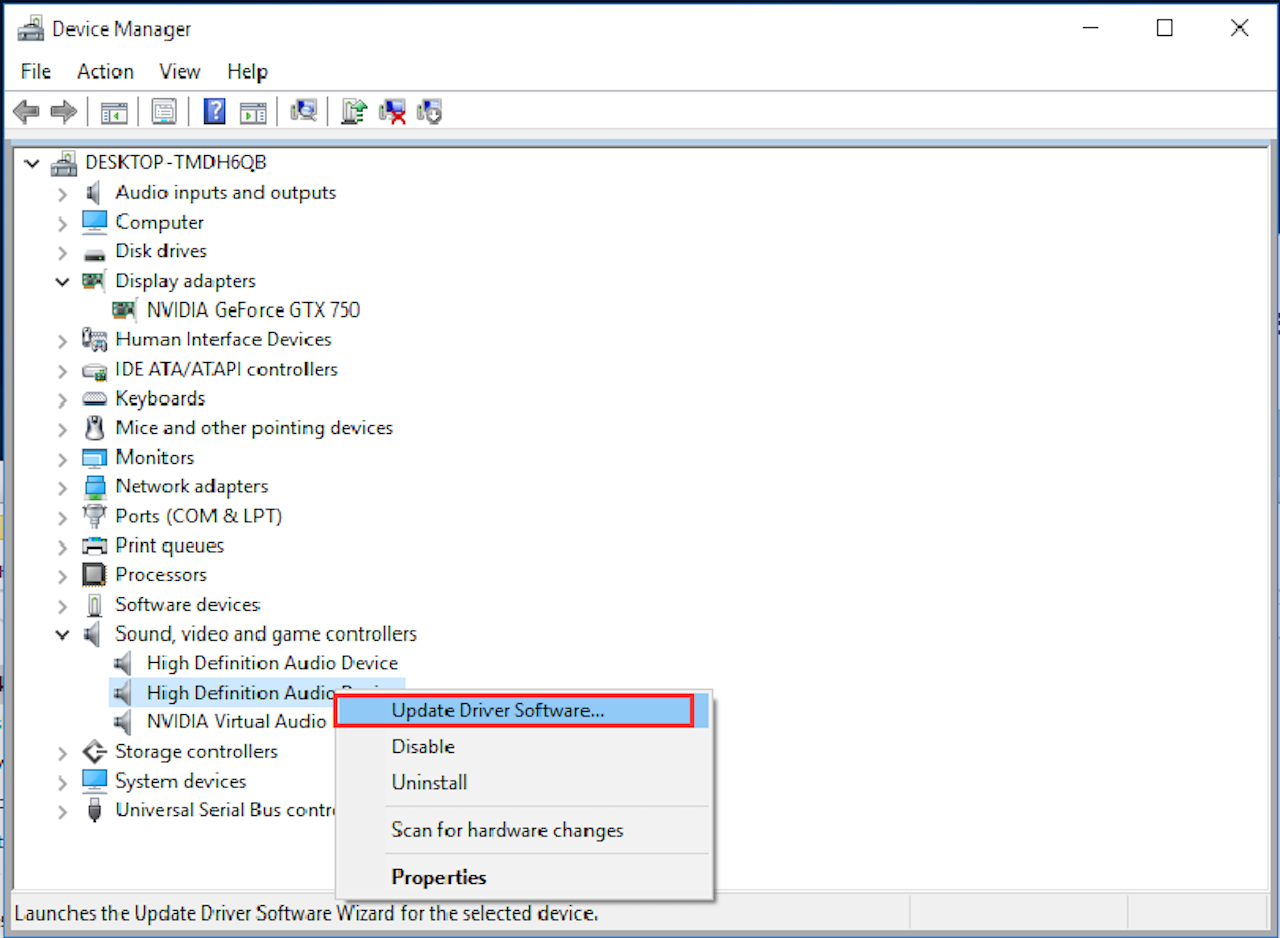1280x938 pixels.
Task: Click the Show/Hide console tree icon
Action: coord(114,111)
